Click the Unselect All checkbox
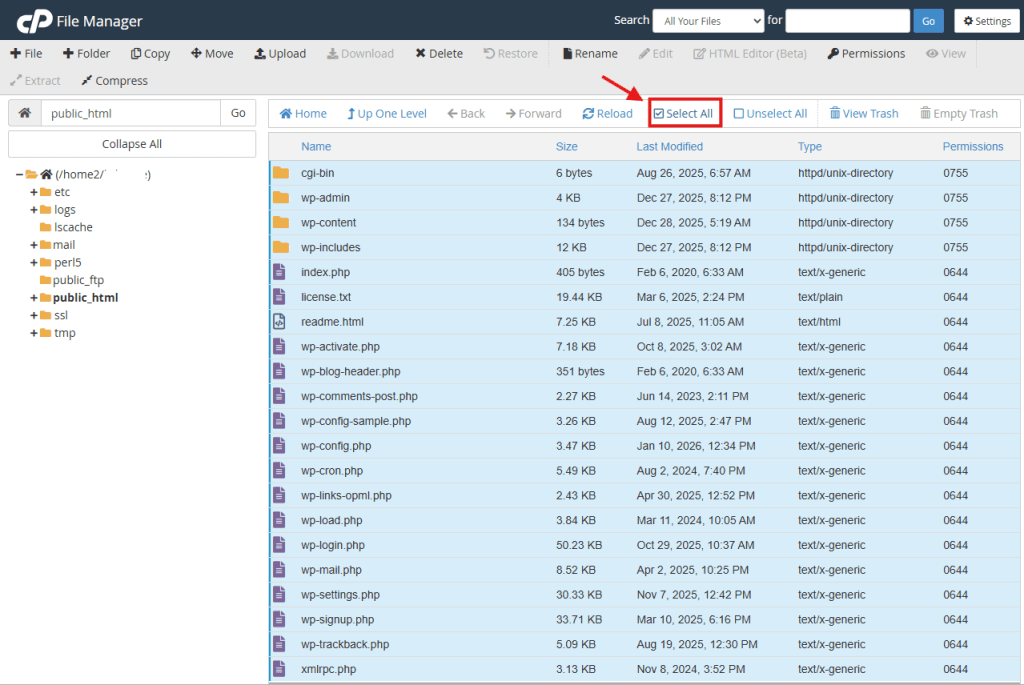This screenshot has width=1024, height=685. click(x=739, y=114)
